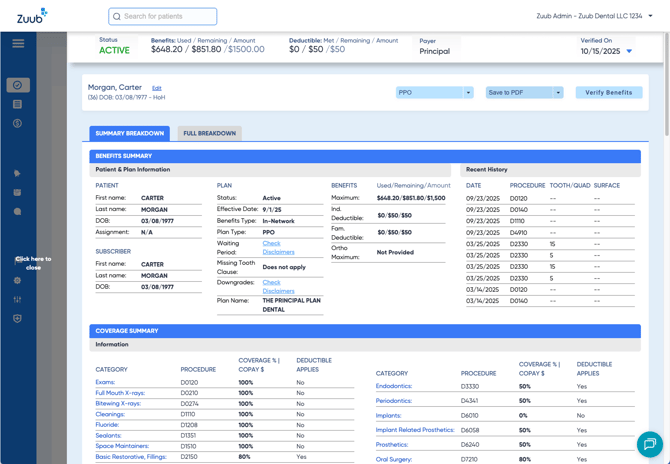Click the Endodontics category link
The width and height of the screenshot is (670, 464).
point(394,386)
